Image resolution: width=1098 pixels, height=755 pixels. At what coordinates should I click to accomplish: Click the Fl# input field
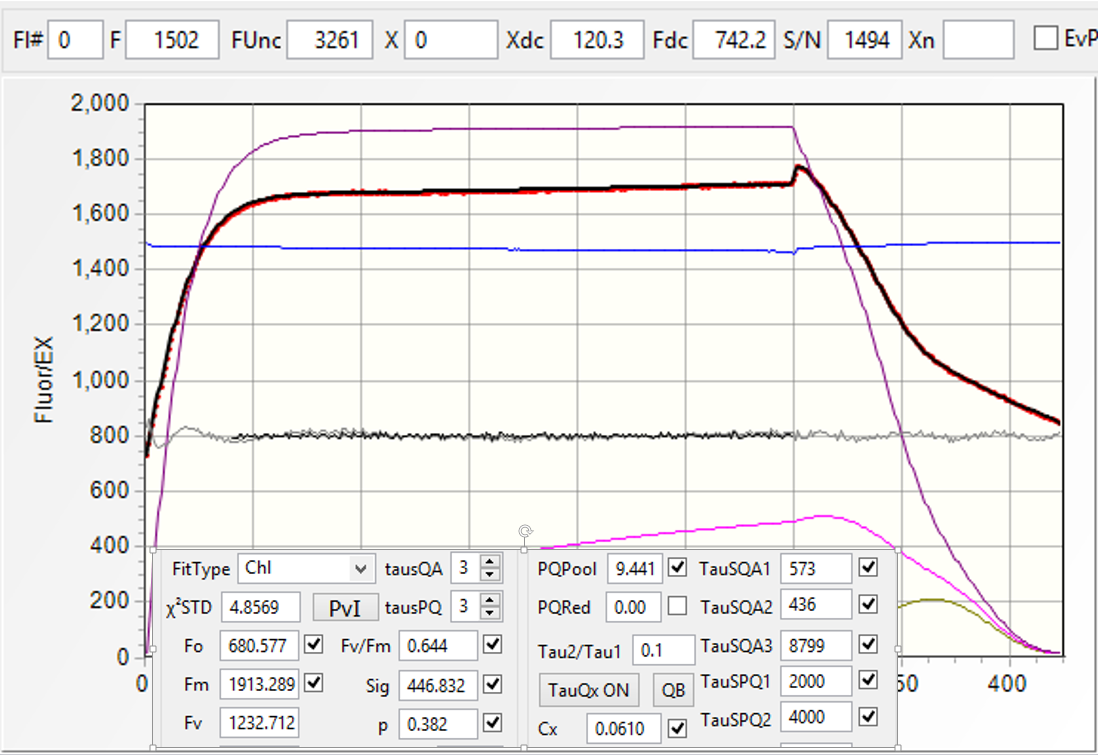pyautogui.click(x=73, y=40)
